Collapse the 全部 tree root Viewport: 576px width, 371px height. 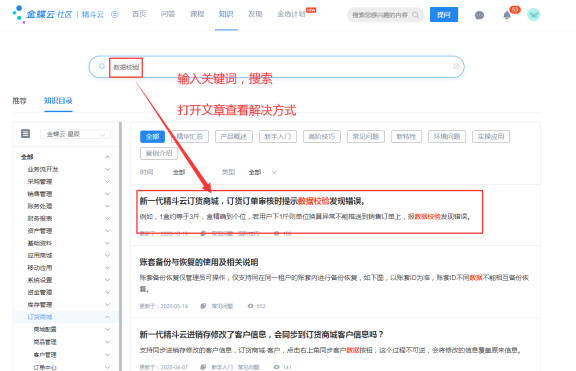107,157
